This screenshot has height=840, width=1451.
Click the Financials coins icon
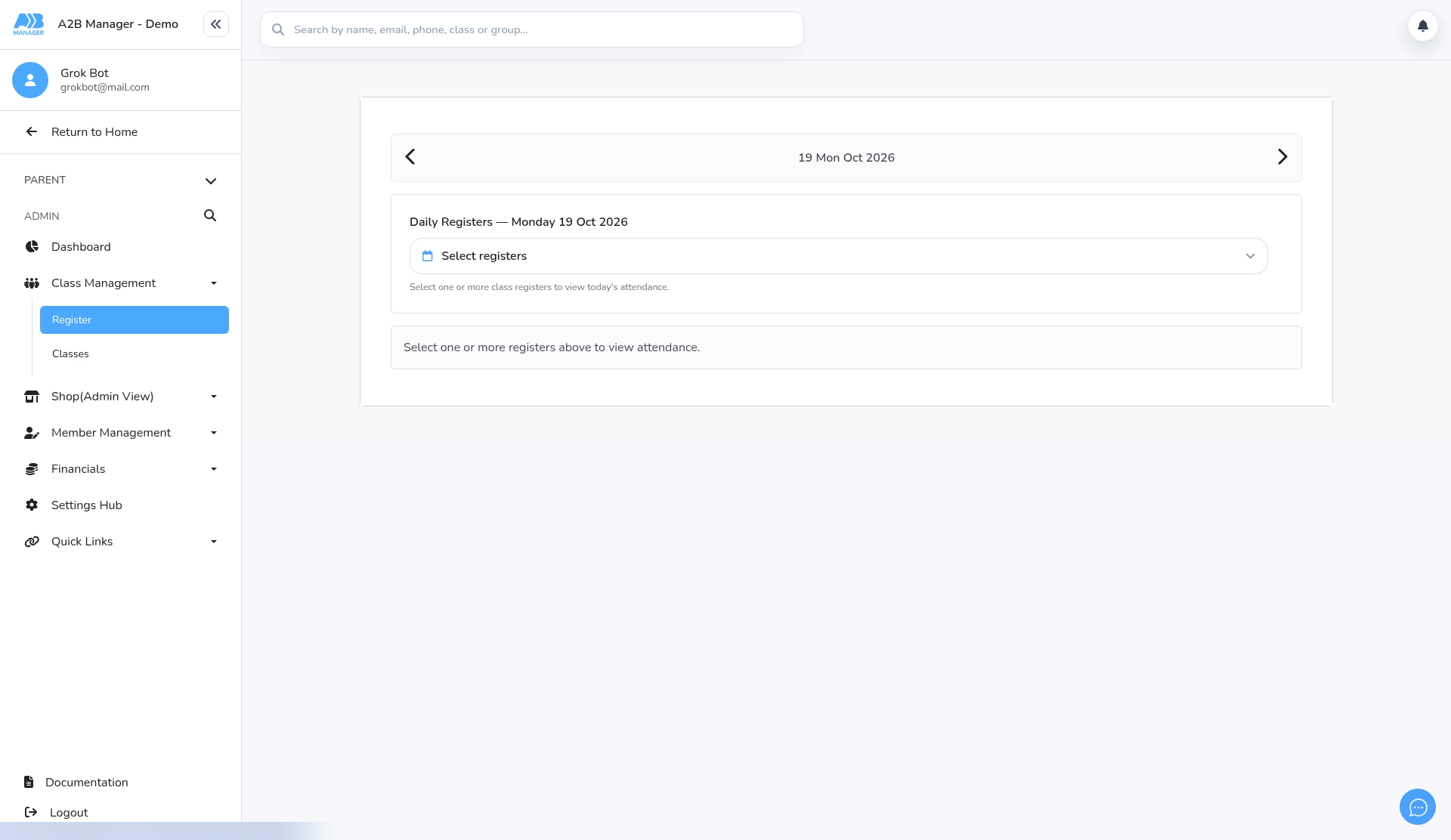pos(32,469)
